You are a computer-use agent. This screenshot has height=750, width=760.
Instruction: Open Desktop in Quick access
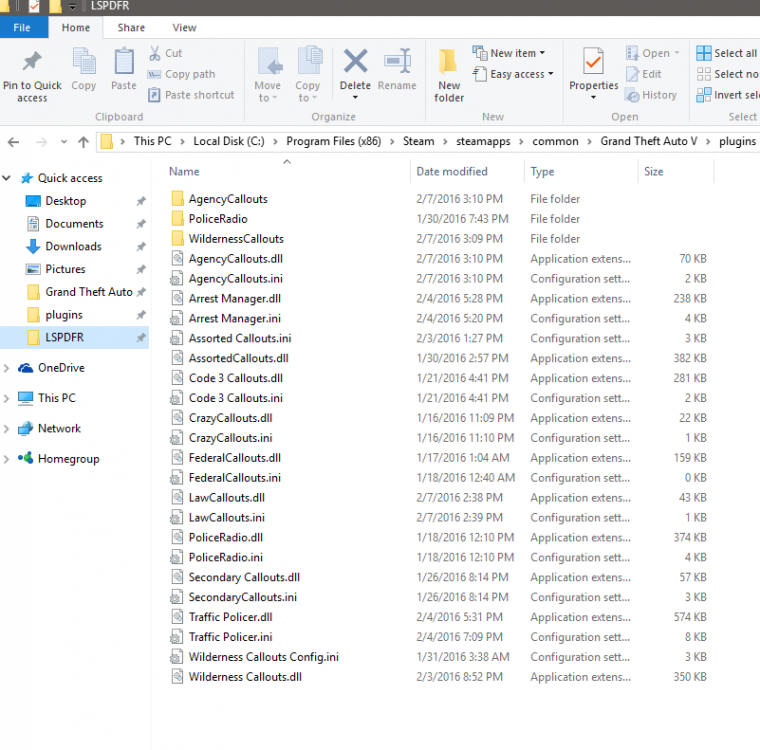pyautogui.click(x=65, y=201)
